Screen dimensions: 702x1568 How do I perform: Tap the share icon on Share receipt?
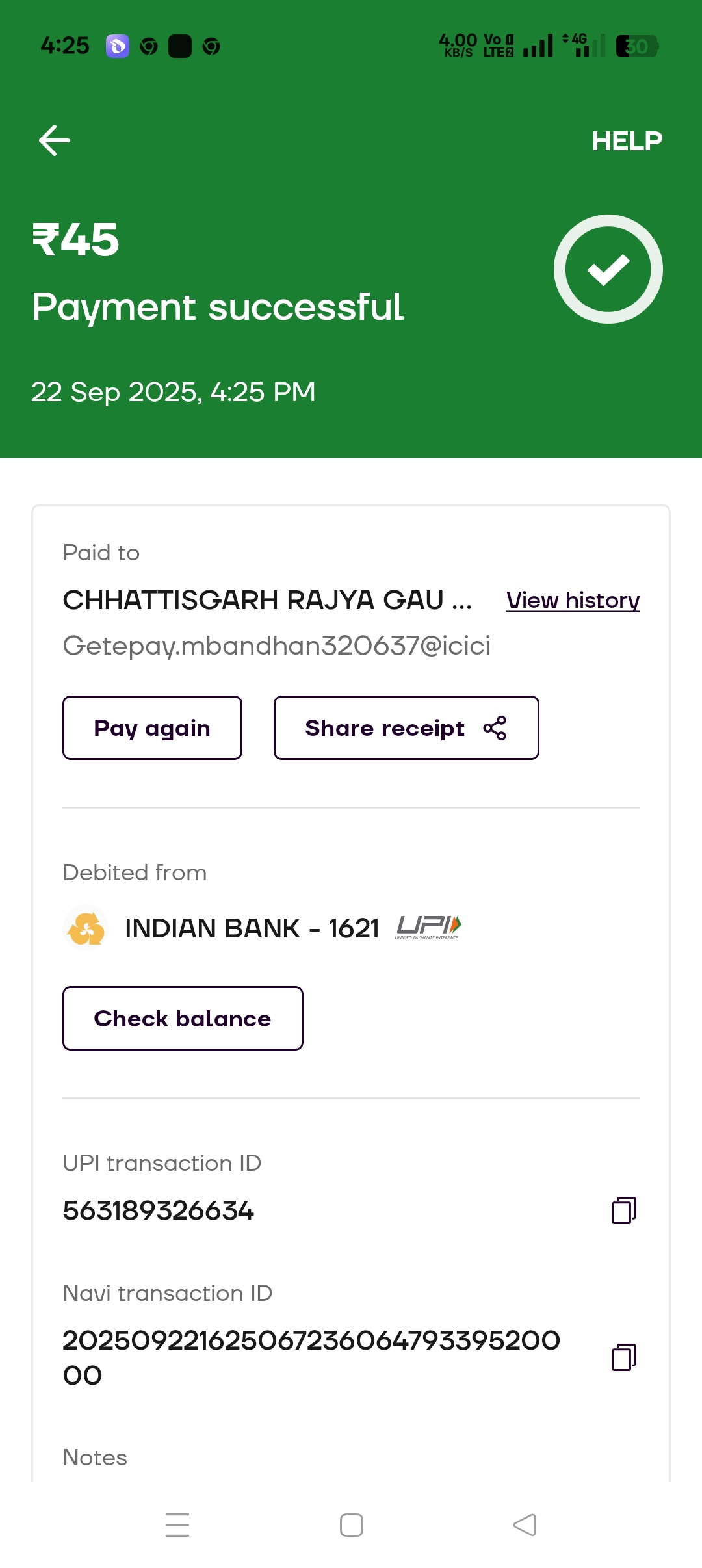tap(495, 728)
